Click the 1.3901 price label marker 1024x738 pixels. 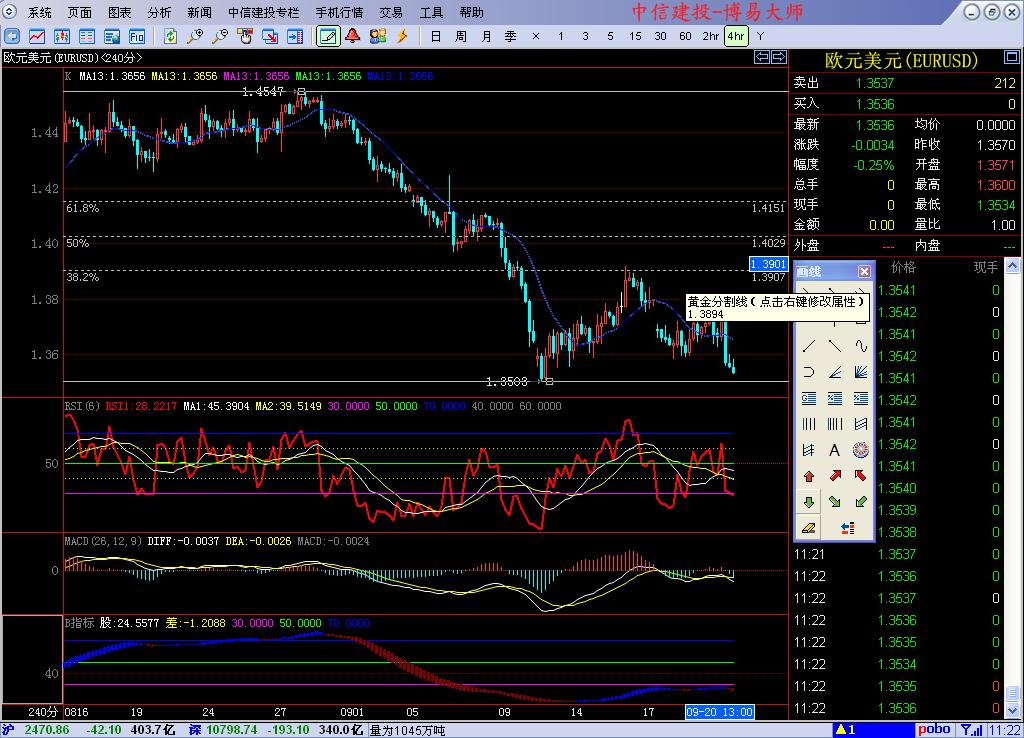(x=768, y=263)
